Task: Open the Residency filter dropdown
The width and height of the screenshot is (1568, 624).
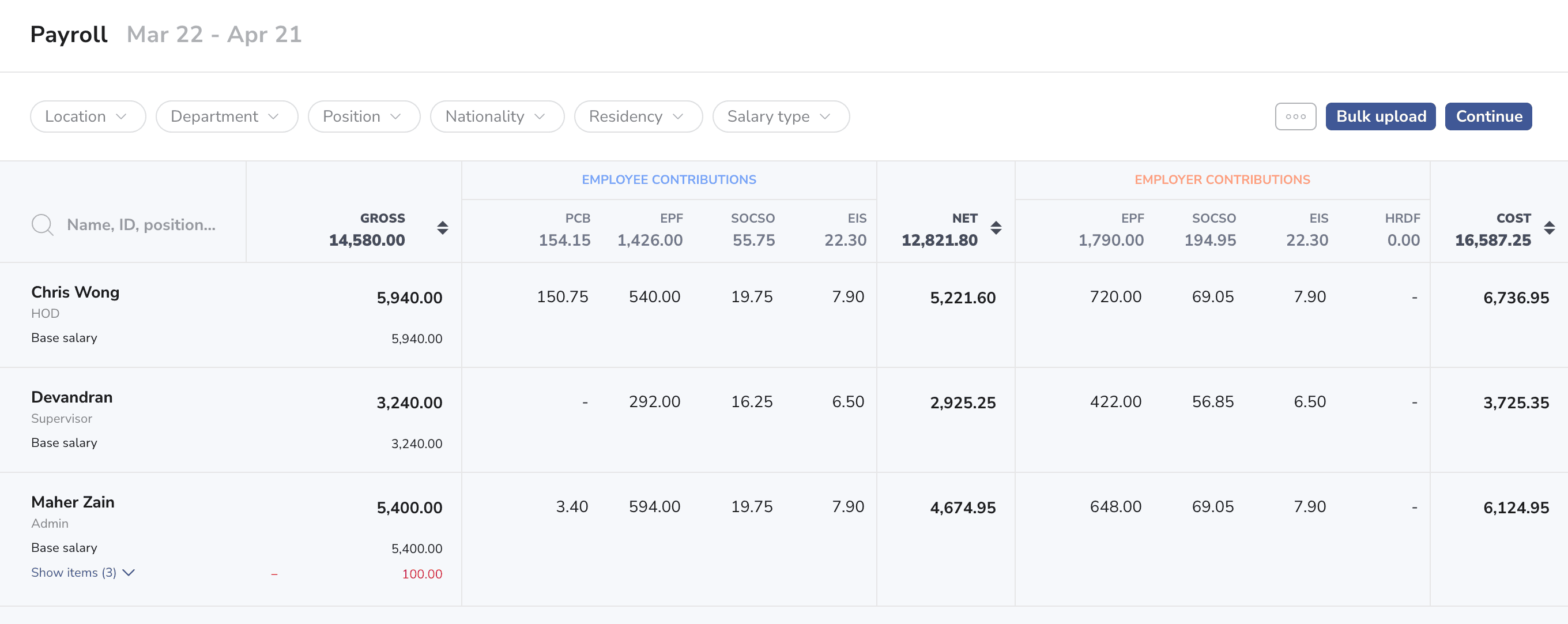Action: click(x=638, y=116)
